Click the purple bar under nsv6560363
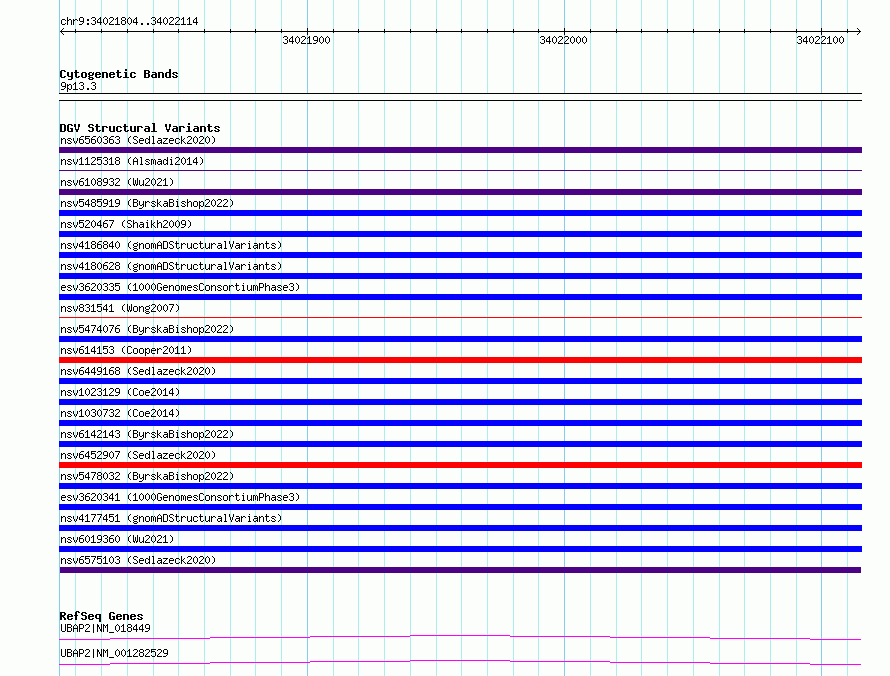Screen dimensions: 890x676 (x=460, y=150)
